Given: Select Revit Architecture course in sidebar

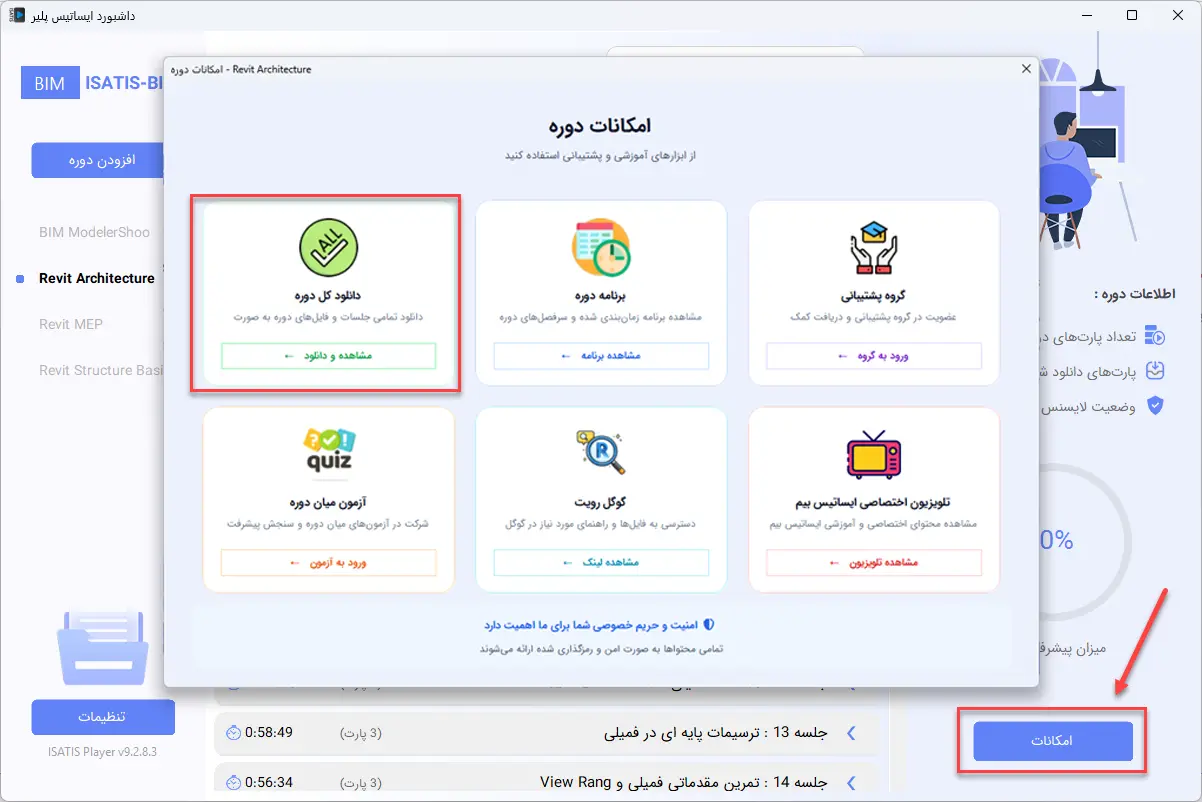Looking at the screenshot, I should 96,278.
